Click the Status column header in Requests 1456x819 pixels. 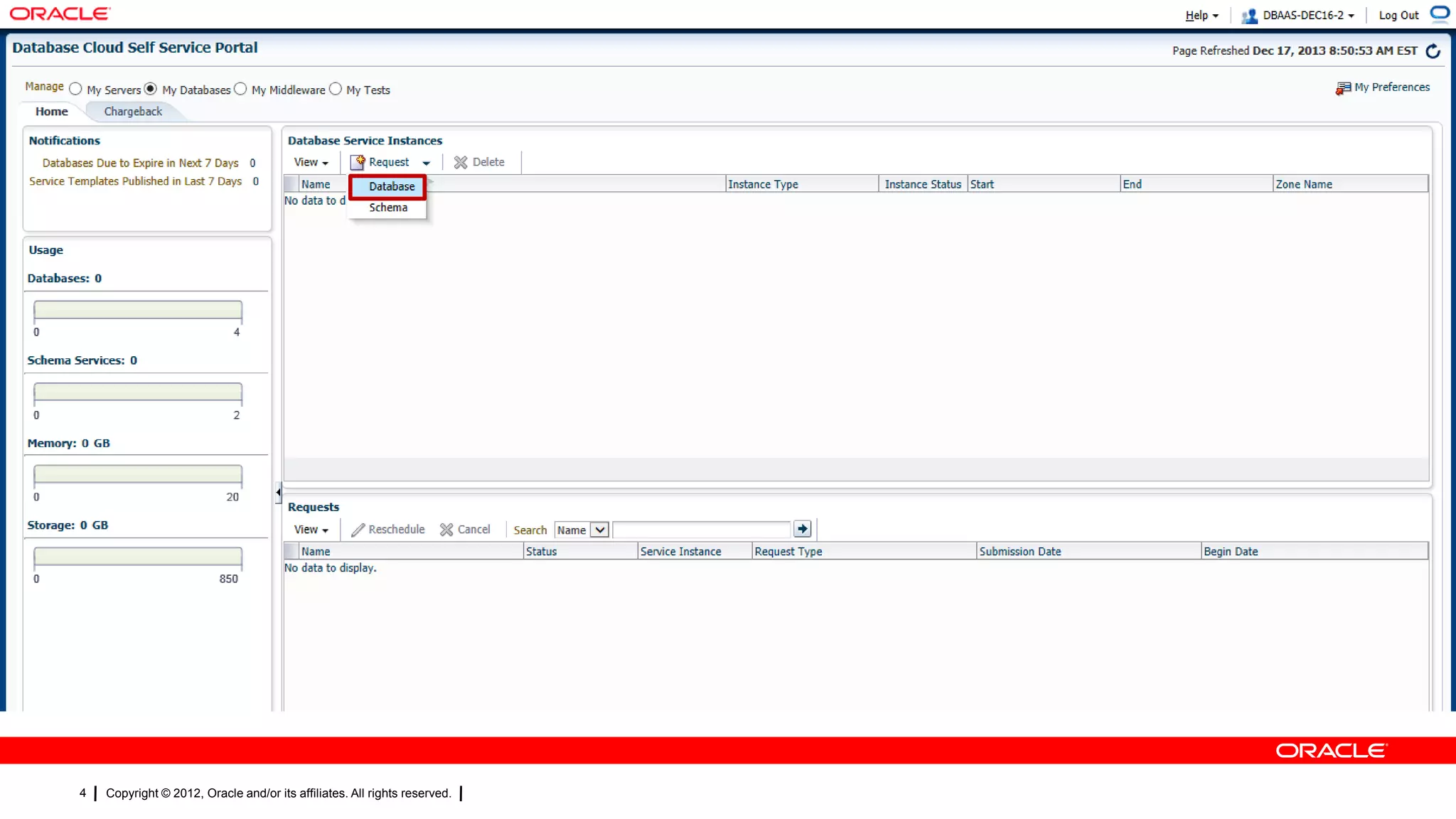580,552
